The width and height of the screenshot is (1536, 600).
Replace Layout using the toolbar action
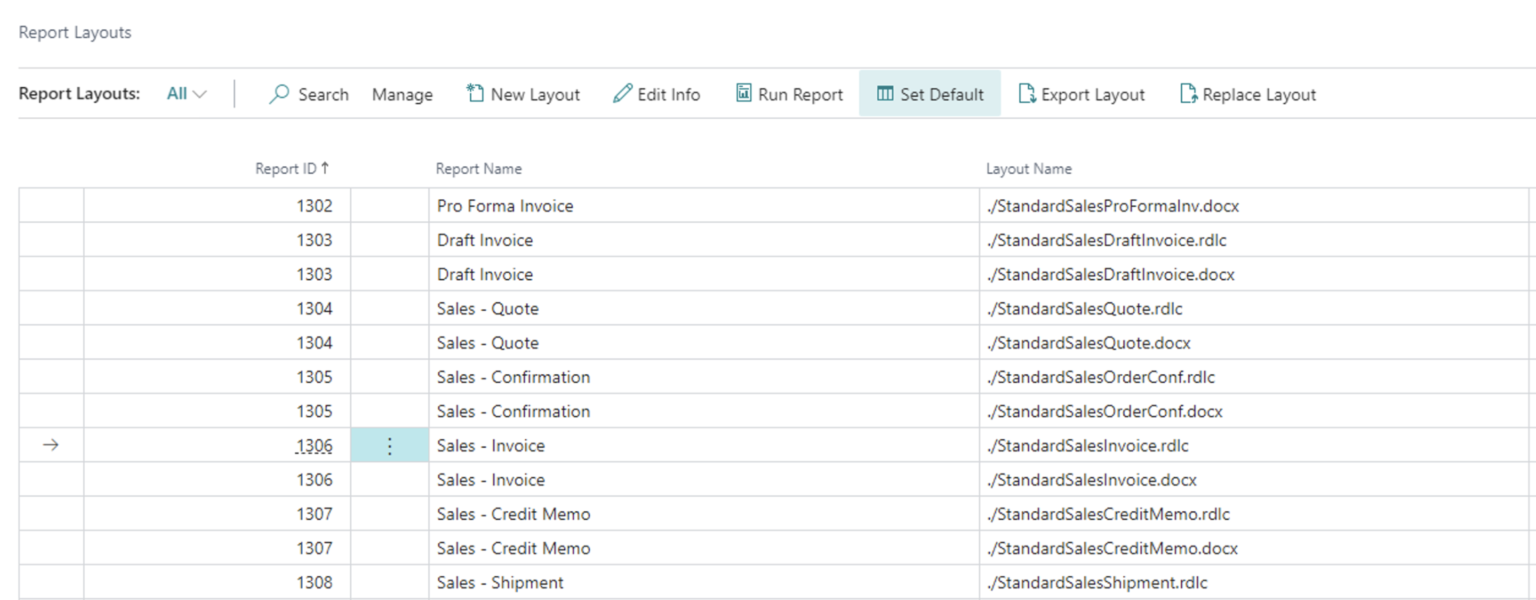[1247, 94]
